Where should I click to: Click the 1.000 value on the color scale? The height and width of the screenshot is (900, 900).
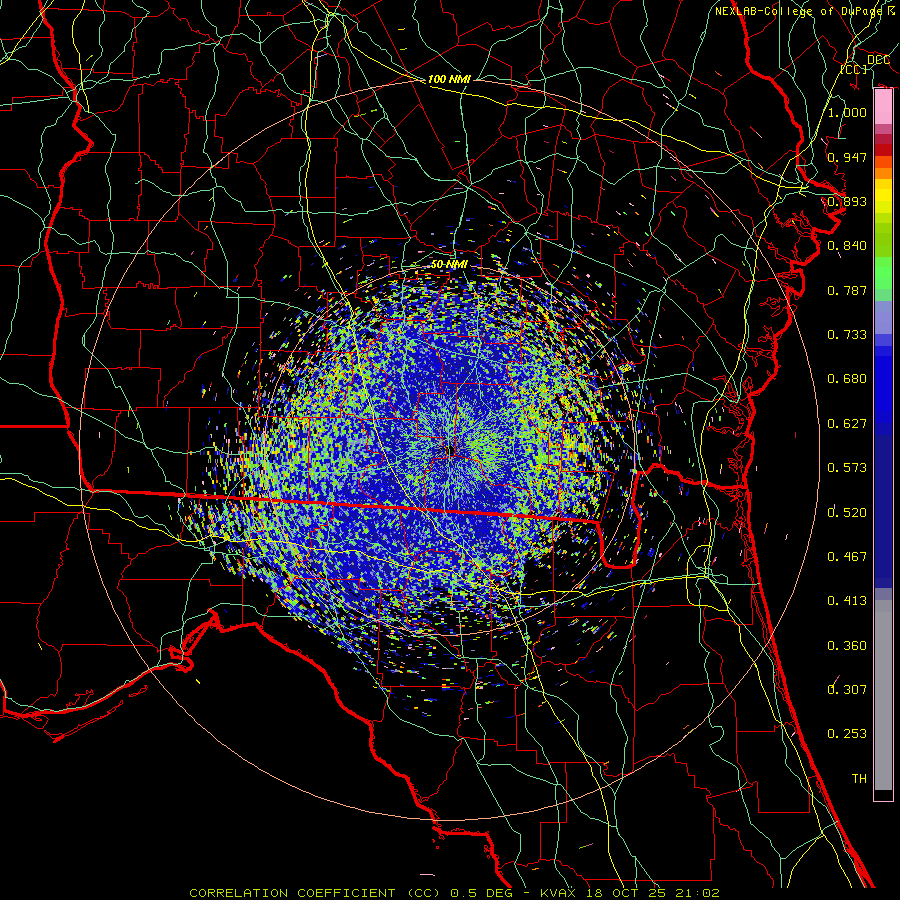coord(847,112)
